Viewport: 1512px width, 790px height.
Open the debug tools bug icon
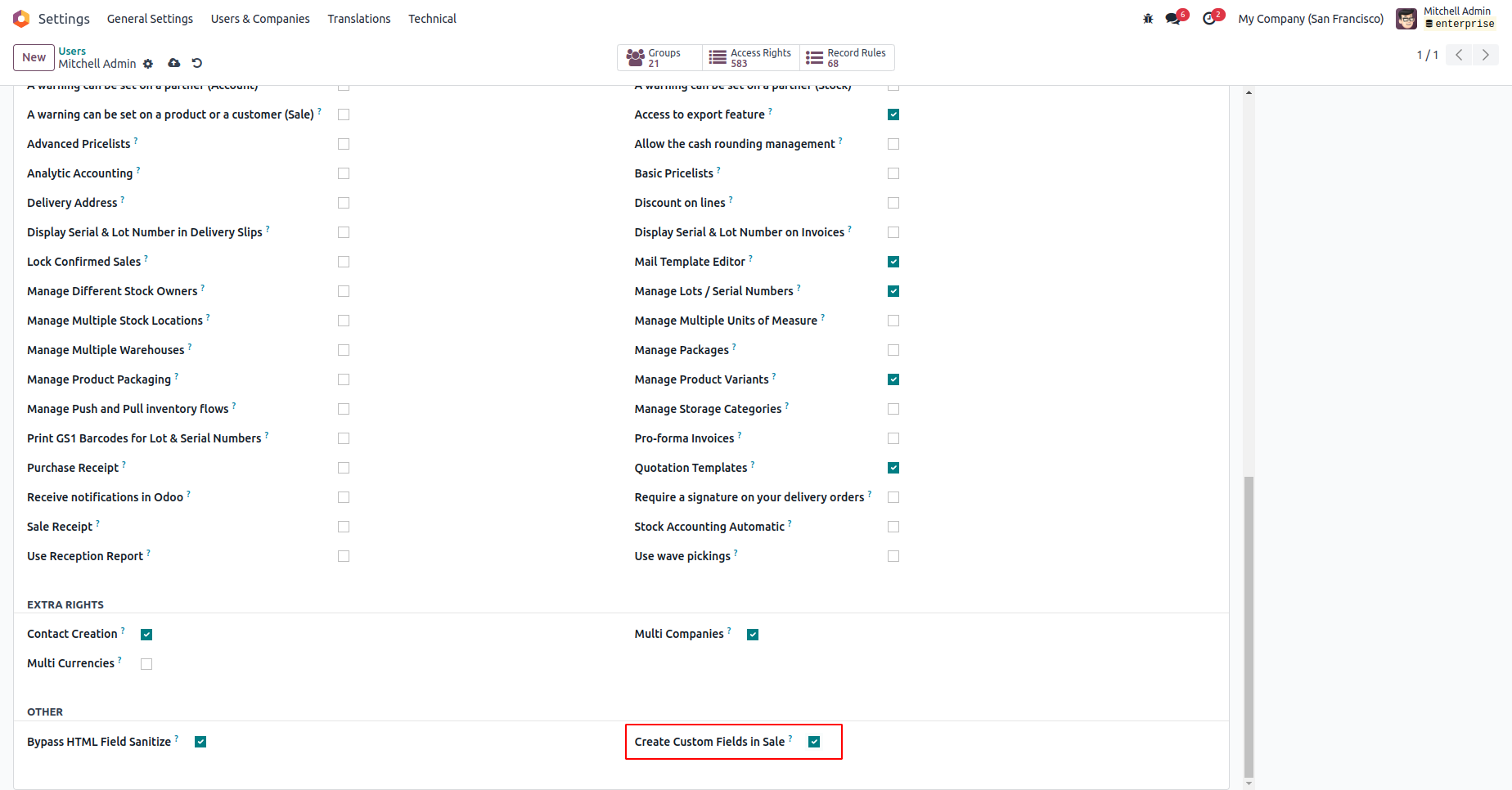point(1148,19)
